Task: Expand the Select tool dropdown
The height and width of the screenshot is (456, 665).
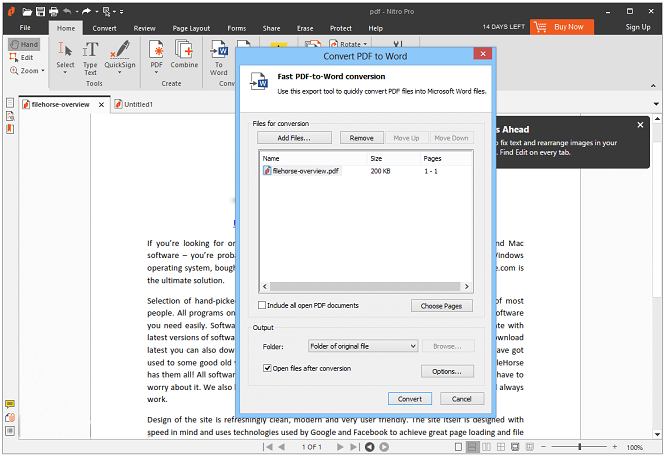Action: click(x=65, y=72)
